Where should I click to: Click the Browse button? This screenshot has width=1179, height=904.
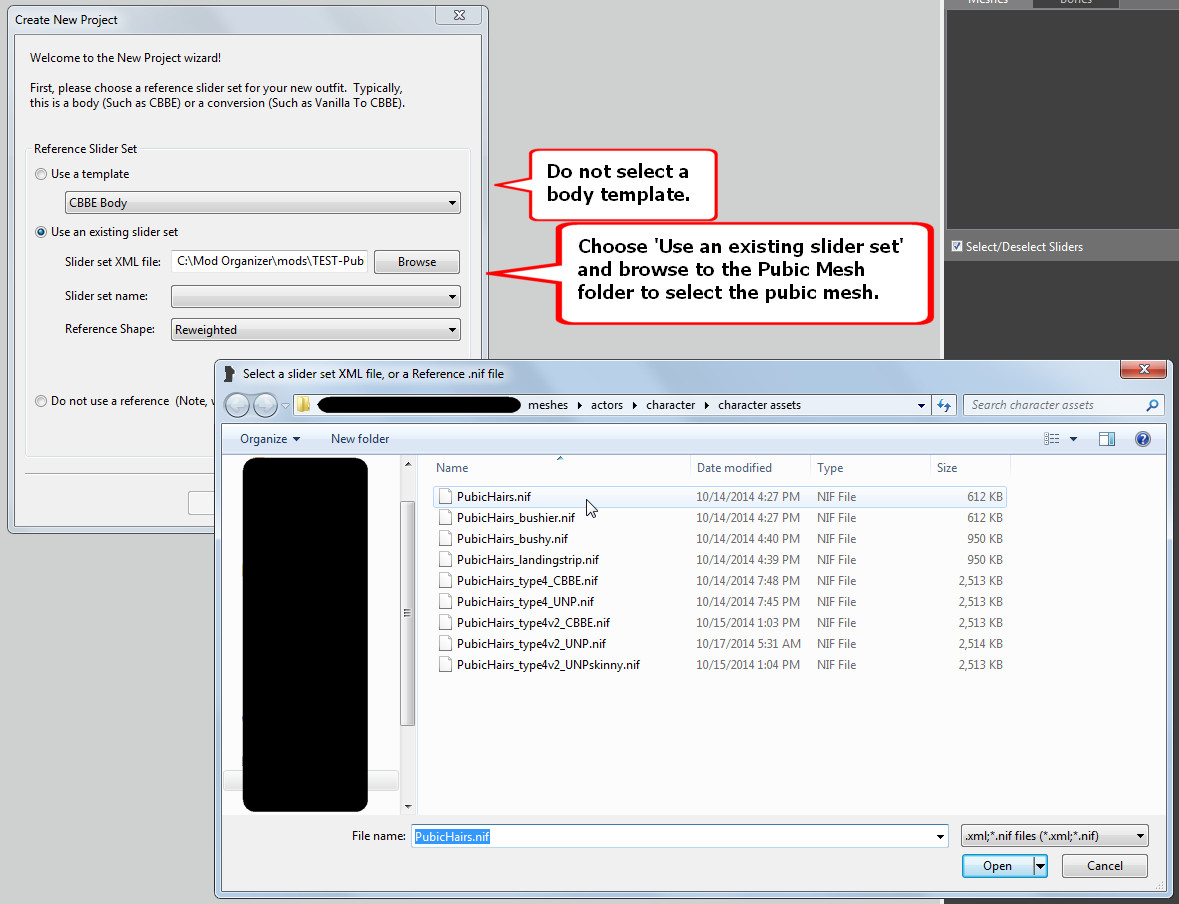point(417,262)
